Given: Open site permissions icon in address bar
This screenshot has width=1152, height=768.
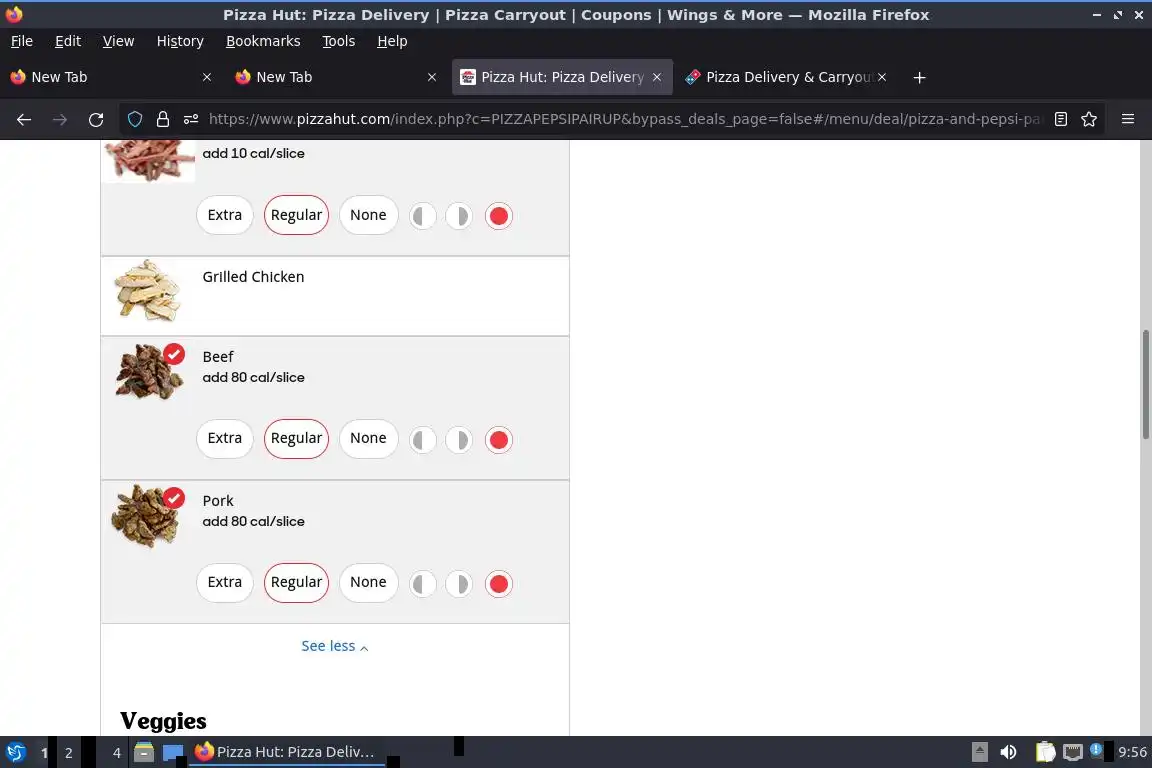Looking at the screenshot, I should (x=191, y=119).
